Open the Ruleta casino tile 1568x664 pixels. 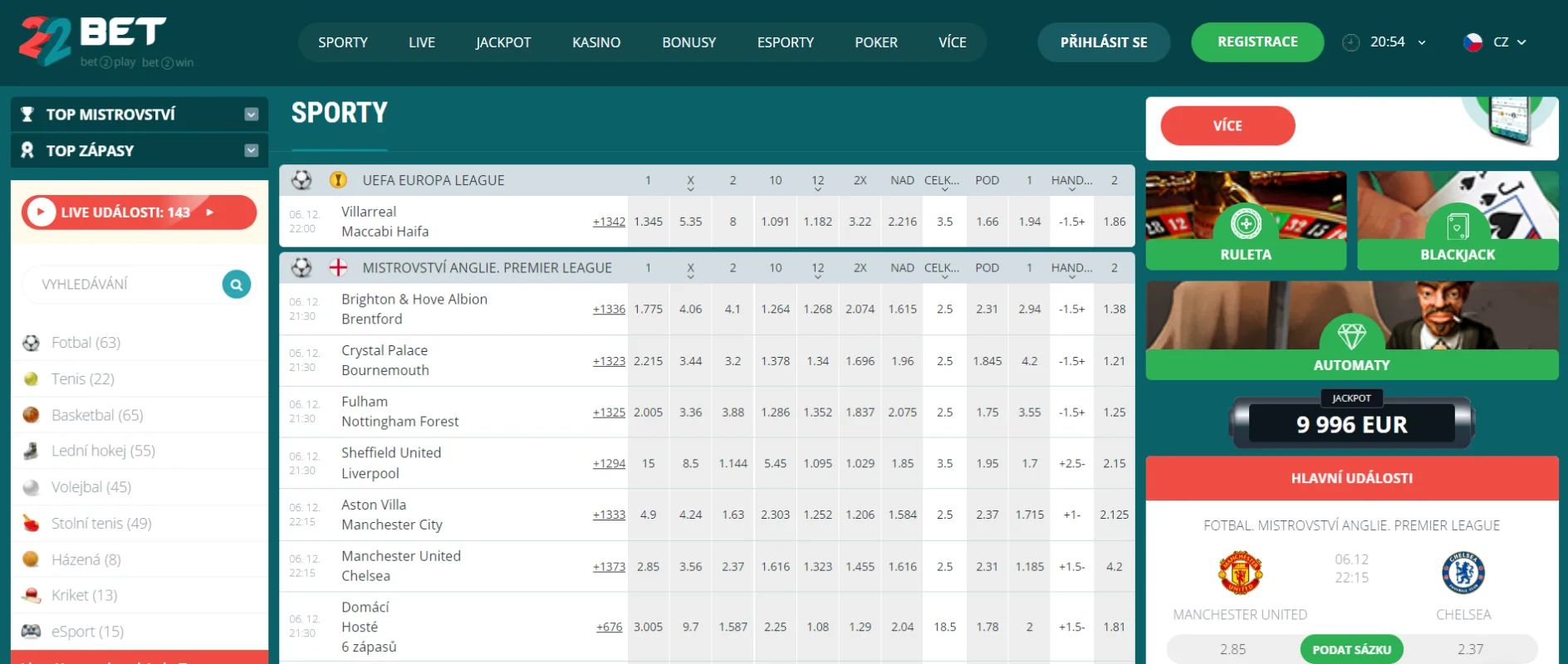click(x=1246, y=221)
